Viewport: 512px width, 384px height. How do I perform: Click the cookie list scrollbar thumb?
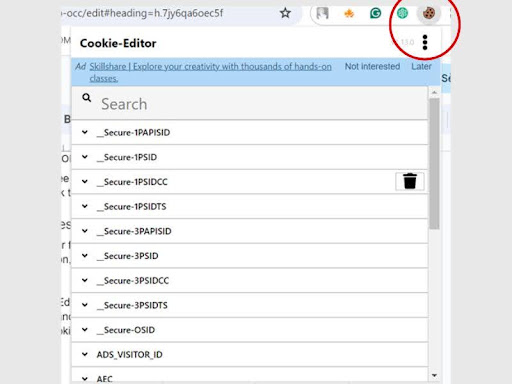(x=434, y=163)
